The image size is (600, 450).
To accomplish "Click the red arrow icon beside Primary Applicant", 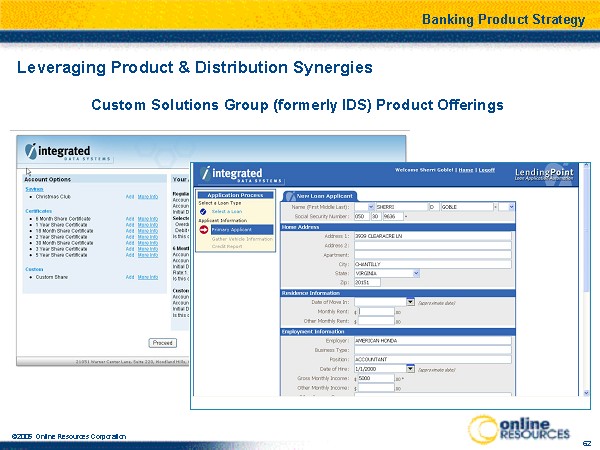I will pos(202,229).
